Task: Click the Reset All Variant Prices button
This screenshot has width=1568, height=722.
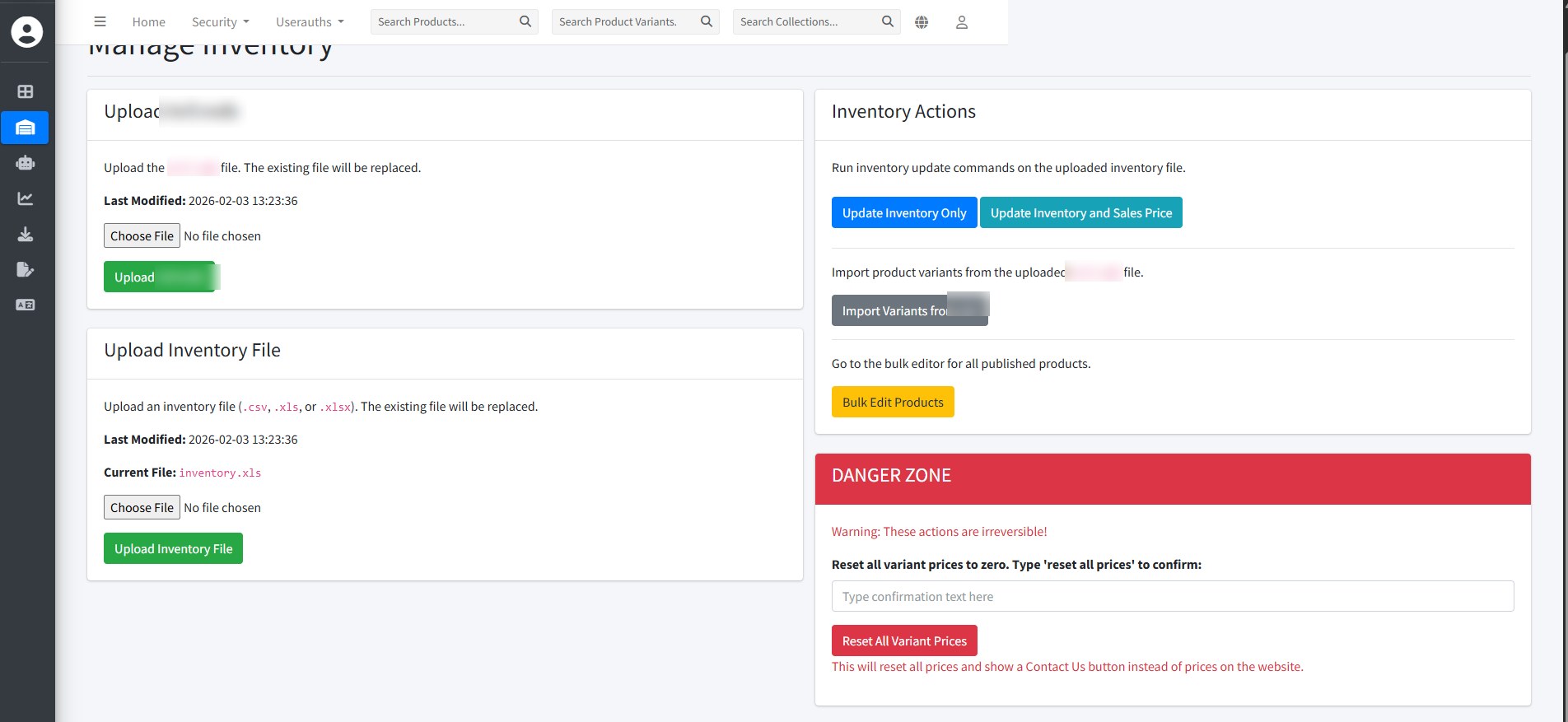Action: [904, 640]
